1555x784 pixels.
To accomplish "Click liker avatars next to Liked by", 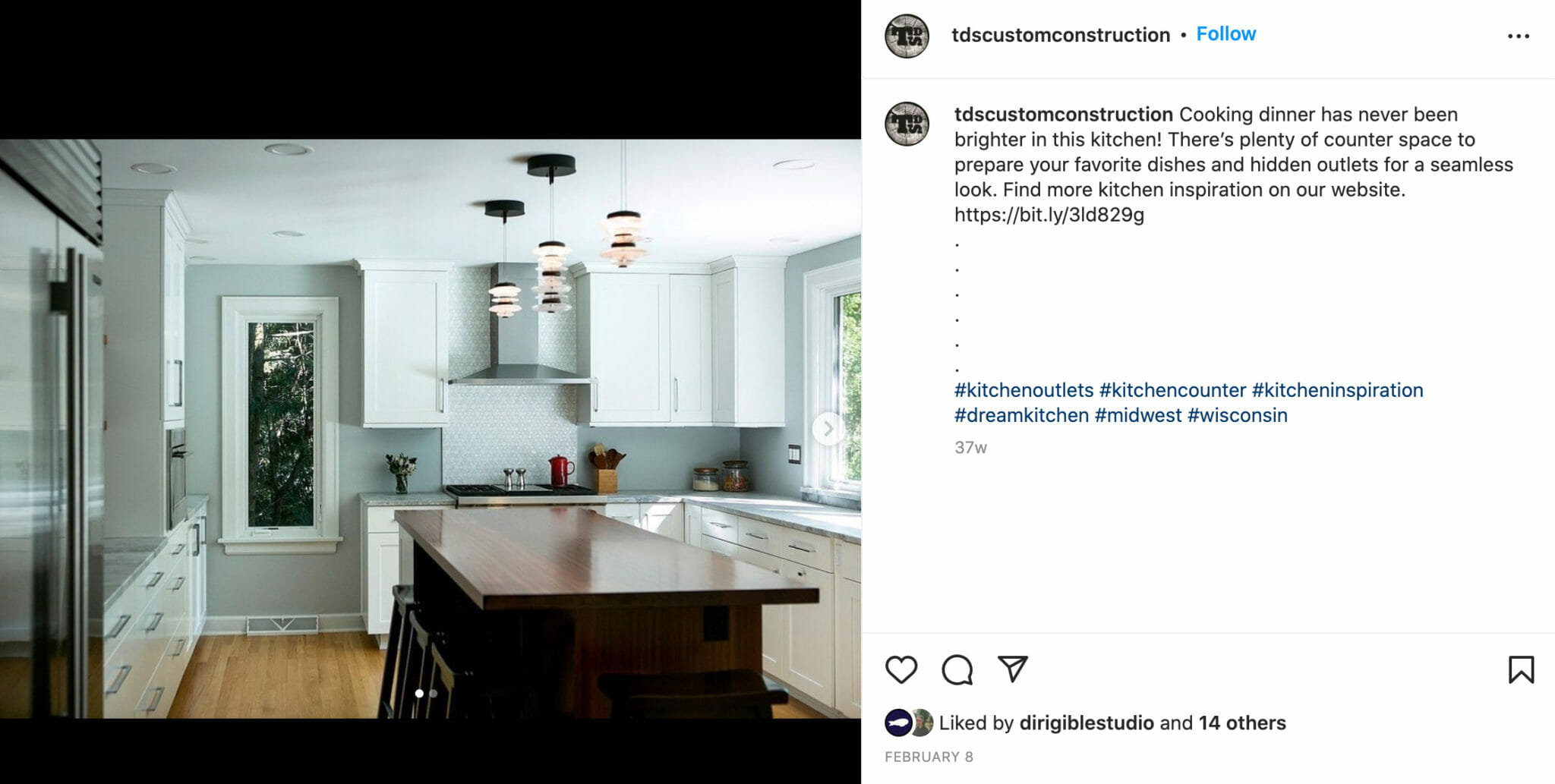I will 909,723.
